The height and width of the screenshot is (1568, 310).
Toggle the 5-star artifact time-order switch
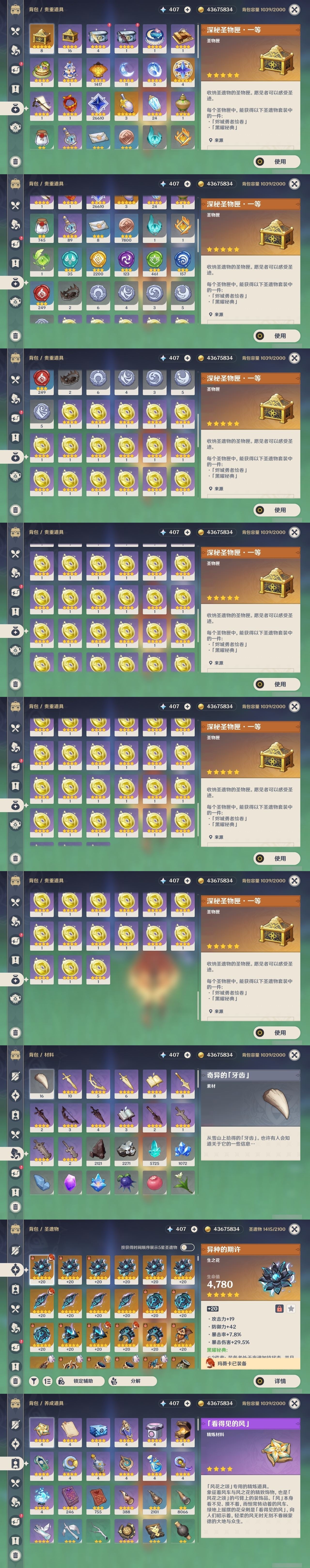[x=187, y=1247]
